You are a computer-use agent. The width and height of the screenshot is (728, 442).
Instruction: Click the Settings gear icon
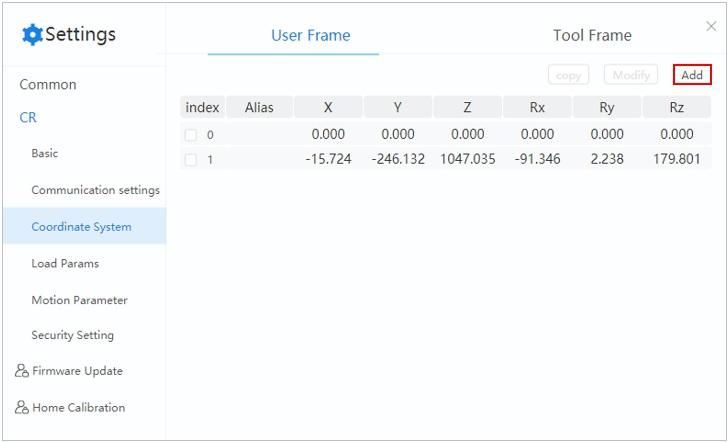click(32, 34)
